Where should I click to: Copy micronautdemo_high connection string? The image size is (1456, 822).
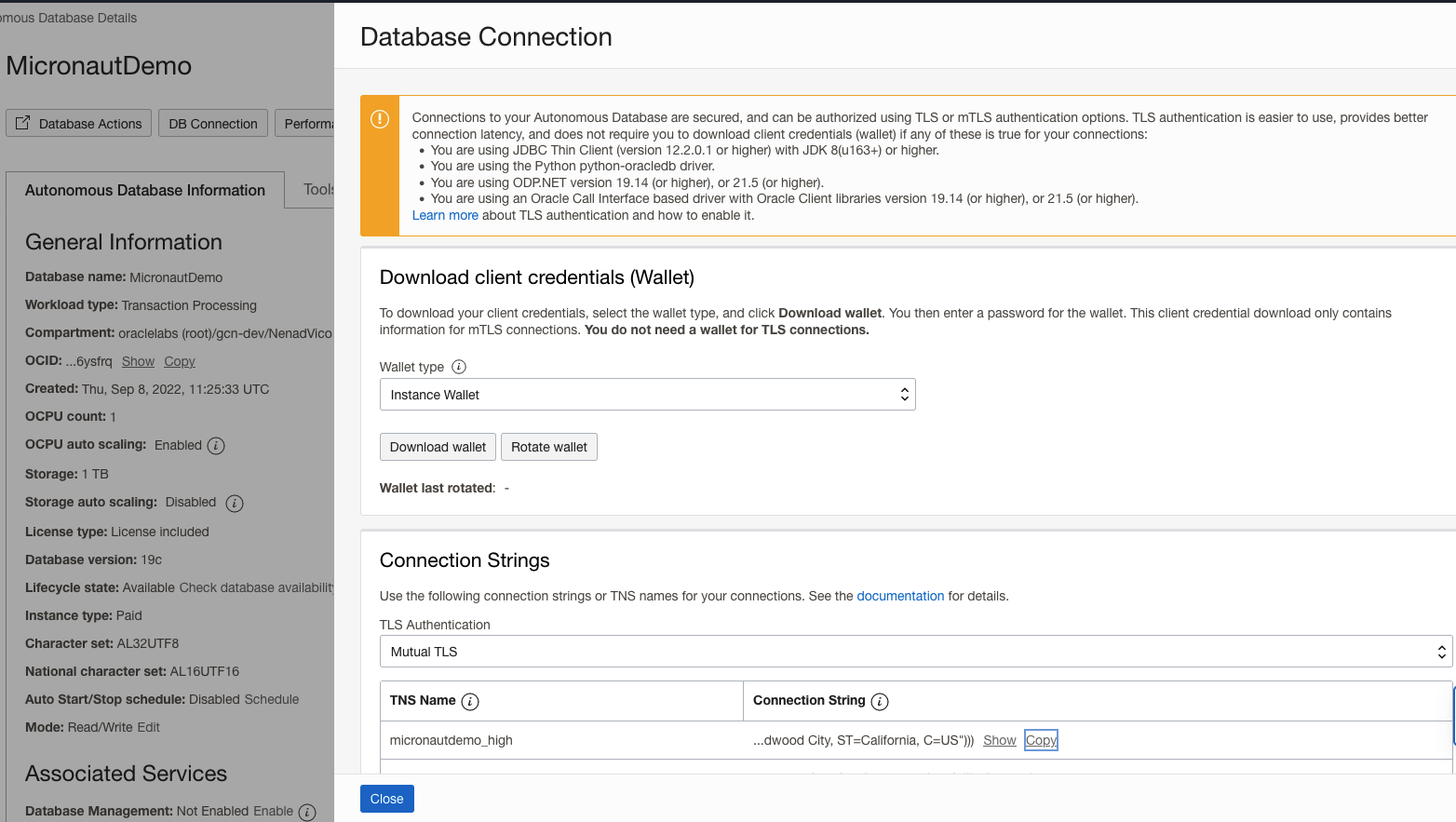click(x=1041, y=740)
